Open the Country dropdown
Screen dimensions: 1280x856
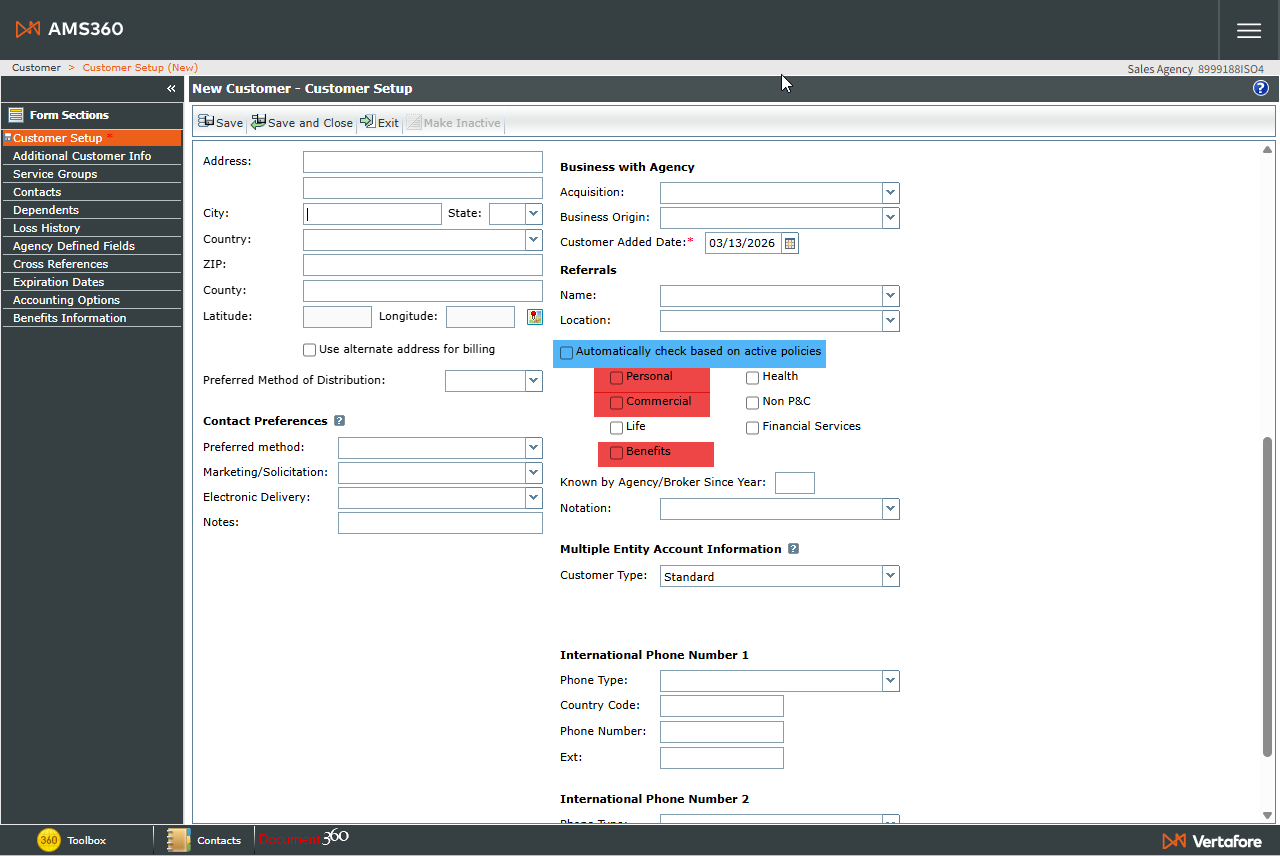click(x=533, y=239)
